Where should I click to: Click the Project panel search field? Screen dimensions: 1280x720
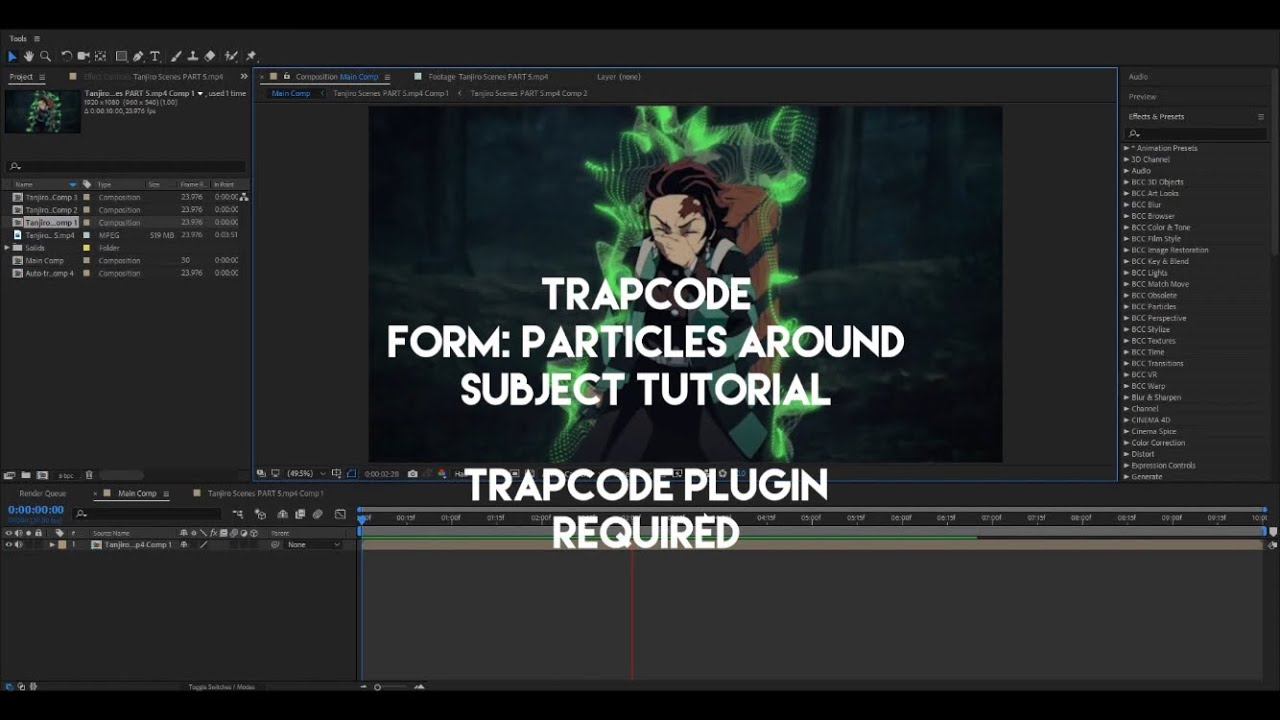coord(125,166)
